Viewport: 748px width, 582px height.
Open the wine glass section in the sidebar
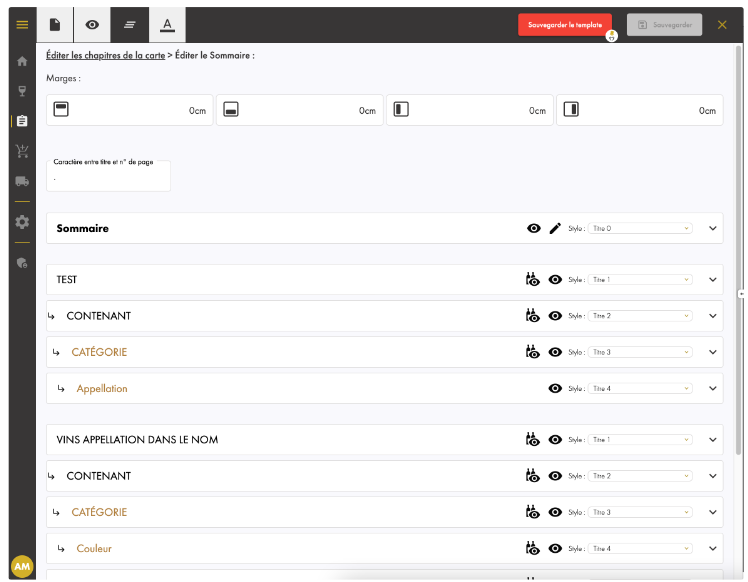coord(22,91)
